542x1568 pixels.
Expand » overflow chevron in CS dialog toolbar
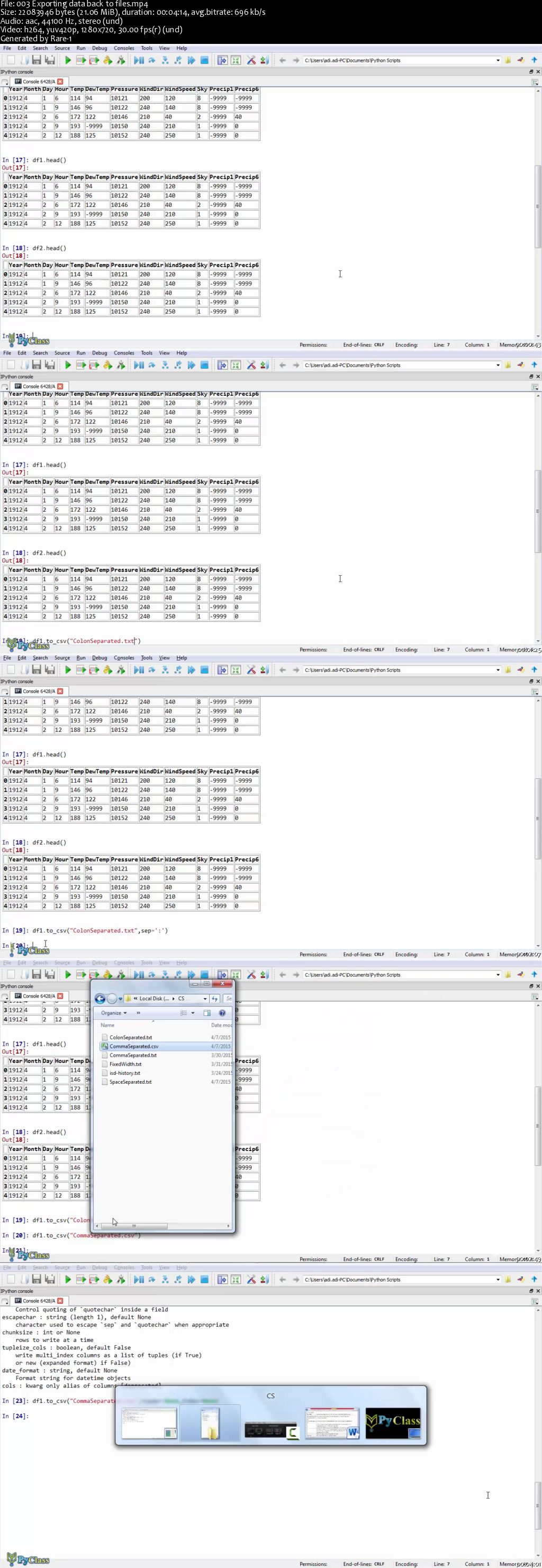(138, 1013)
